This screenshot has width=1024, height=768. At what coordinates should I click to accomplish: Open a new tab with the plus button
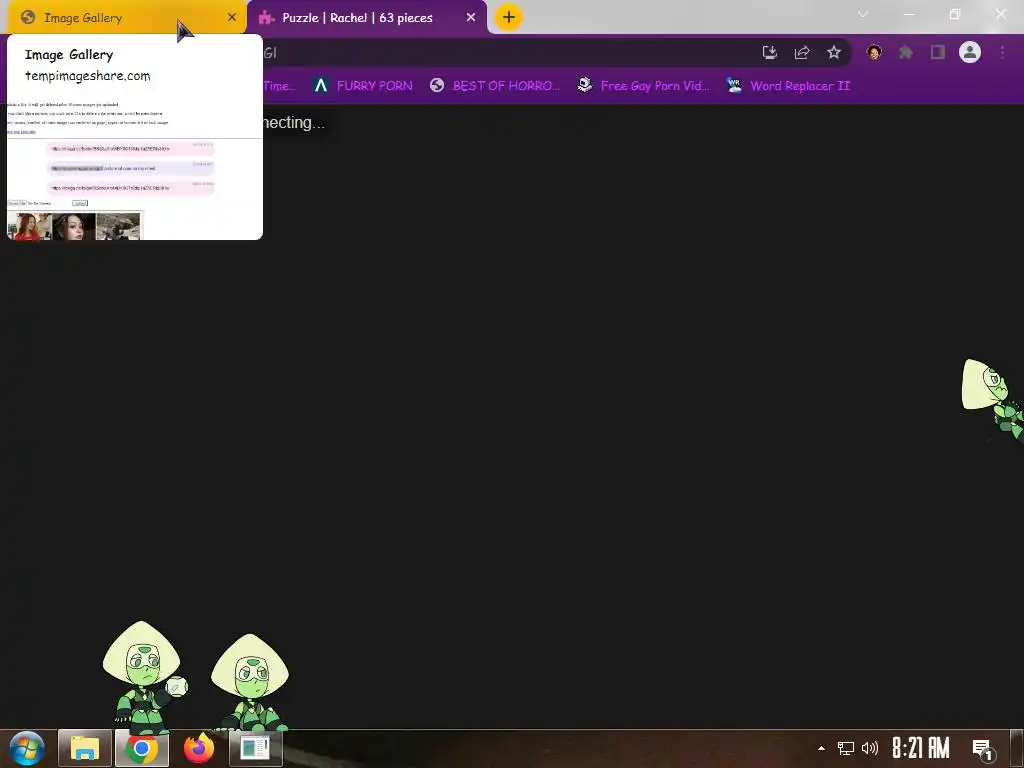[509, 18]
